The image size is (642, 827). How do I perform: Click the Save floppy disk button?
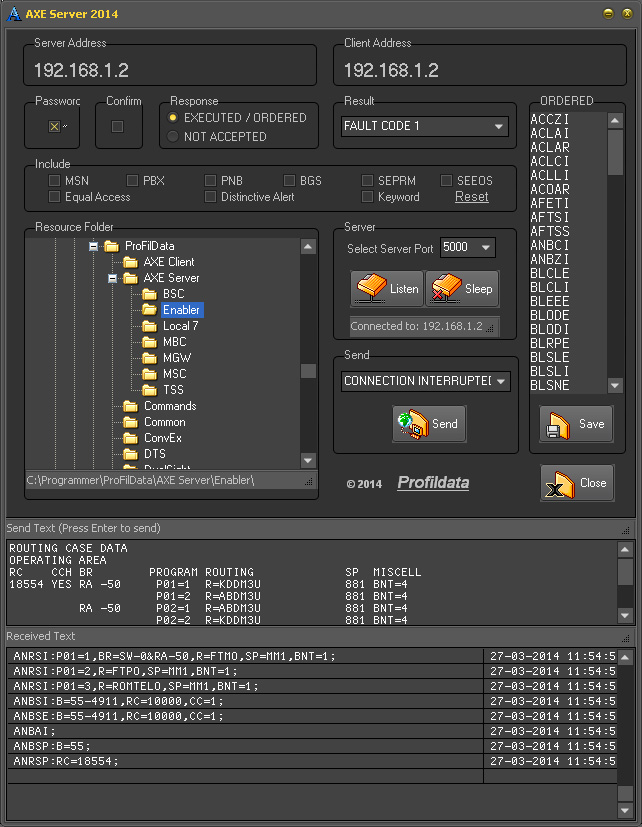(576, 424)
